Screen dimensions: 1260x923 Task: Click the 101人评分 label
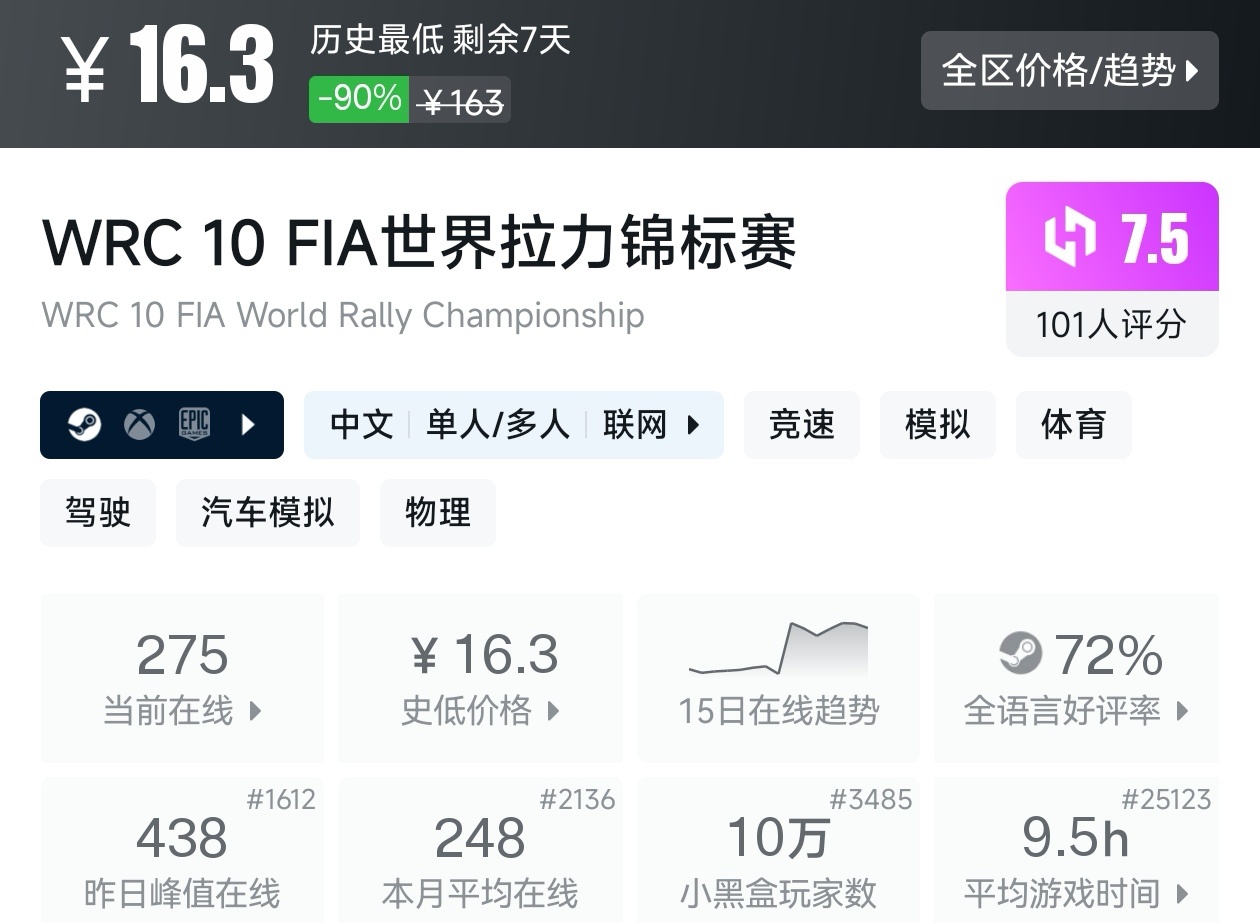(x=1111, y=324)
